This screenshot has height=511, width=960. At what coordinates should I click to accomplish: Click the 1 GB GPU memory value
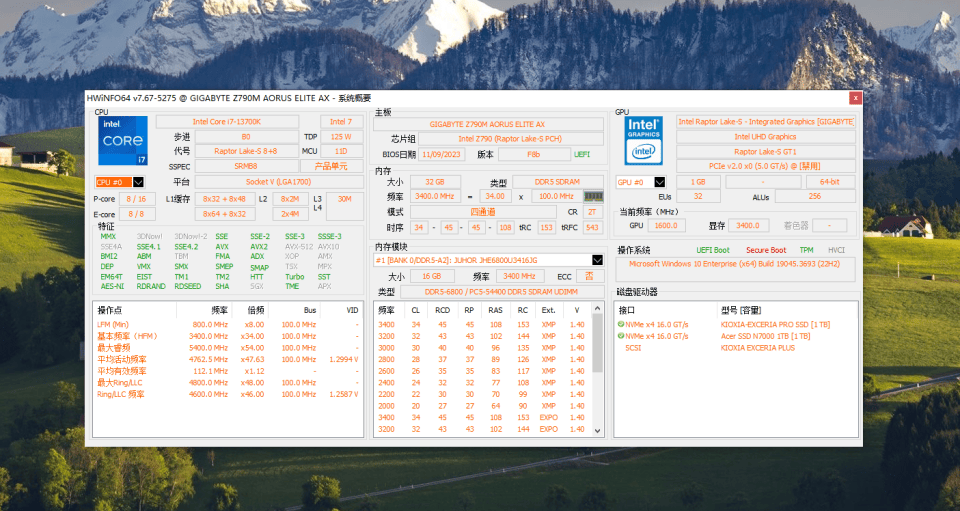[x=698, y=182]
